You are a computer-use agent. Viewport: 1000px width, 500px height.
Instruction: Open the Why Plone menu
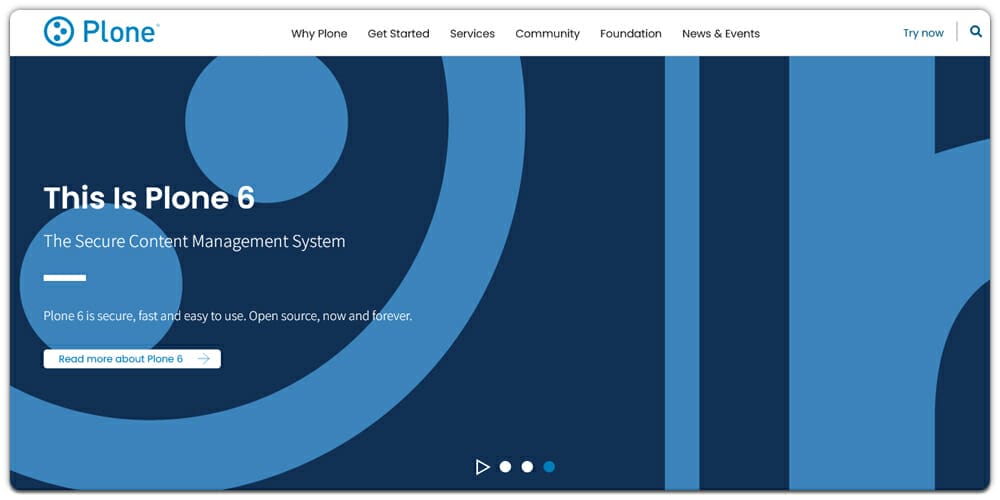pyautogui.click(x=319, y=34)
